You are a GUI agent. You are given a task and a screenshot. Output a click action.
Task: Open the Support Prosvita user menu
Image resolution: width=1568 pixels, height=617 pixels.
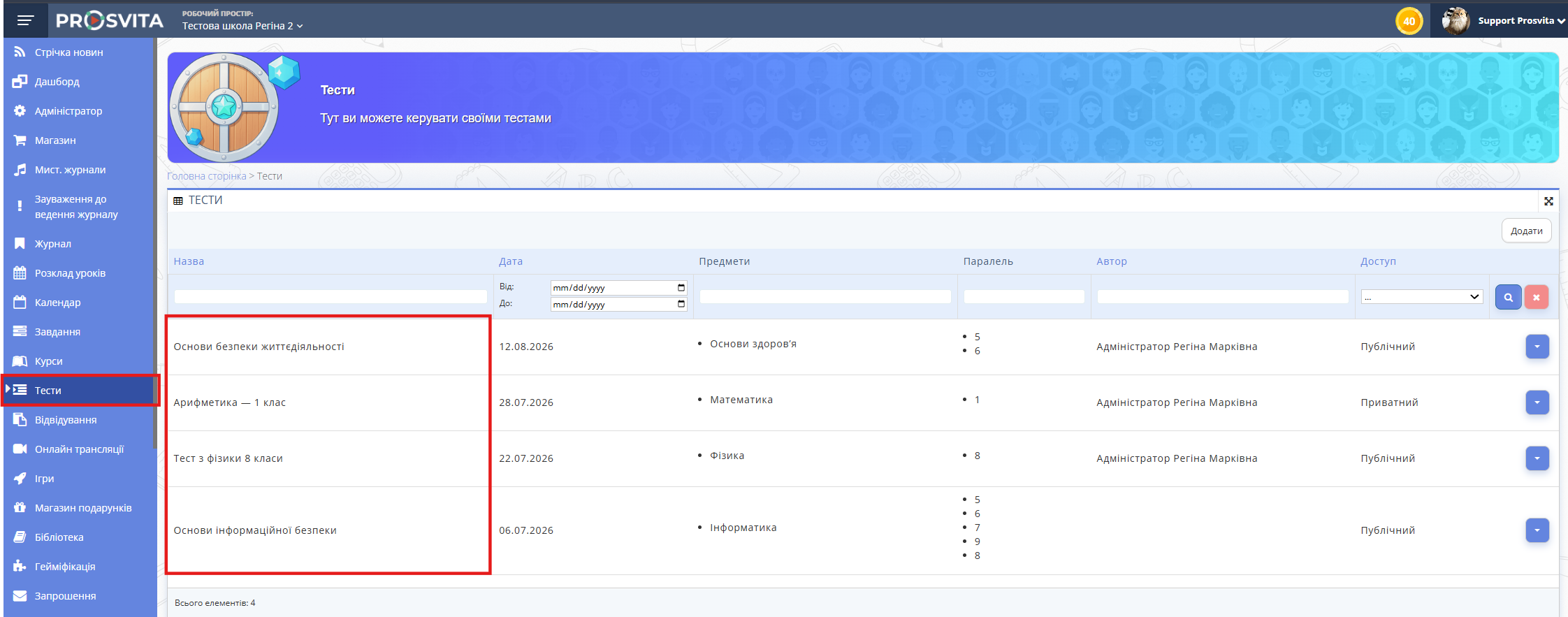[1503, 21]
